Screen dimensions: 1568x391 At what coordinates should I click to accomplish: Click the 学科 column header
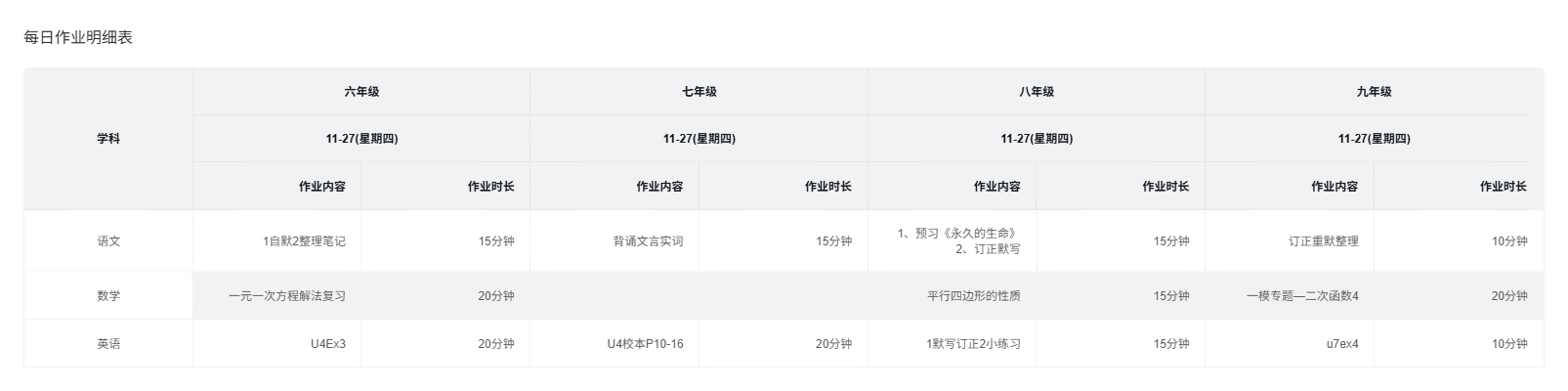point(108,139)
